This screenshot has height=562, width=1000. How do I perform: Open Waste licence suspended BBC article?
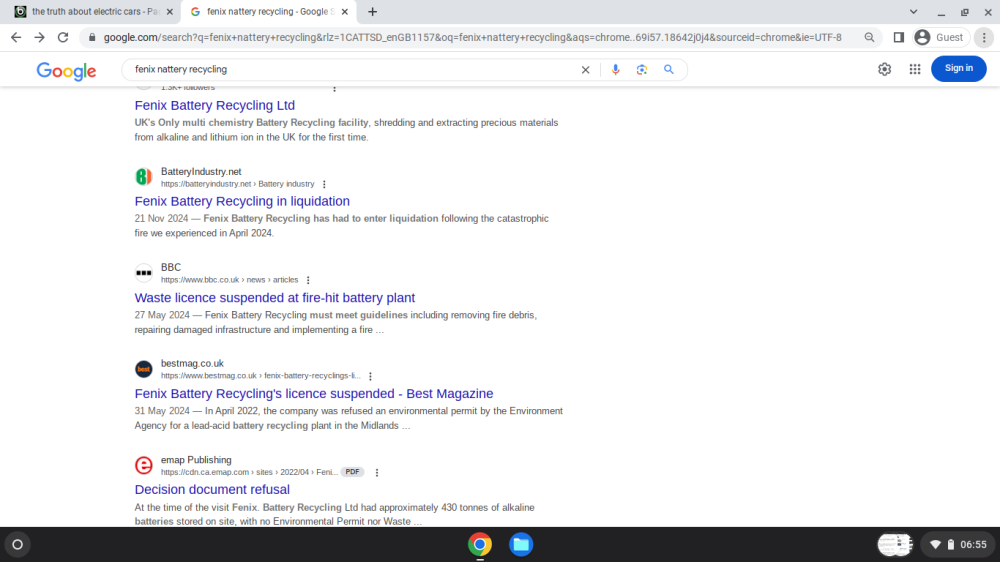(x=275, y=297)
